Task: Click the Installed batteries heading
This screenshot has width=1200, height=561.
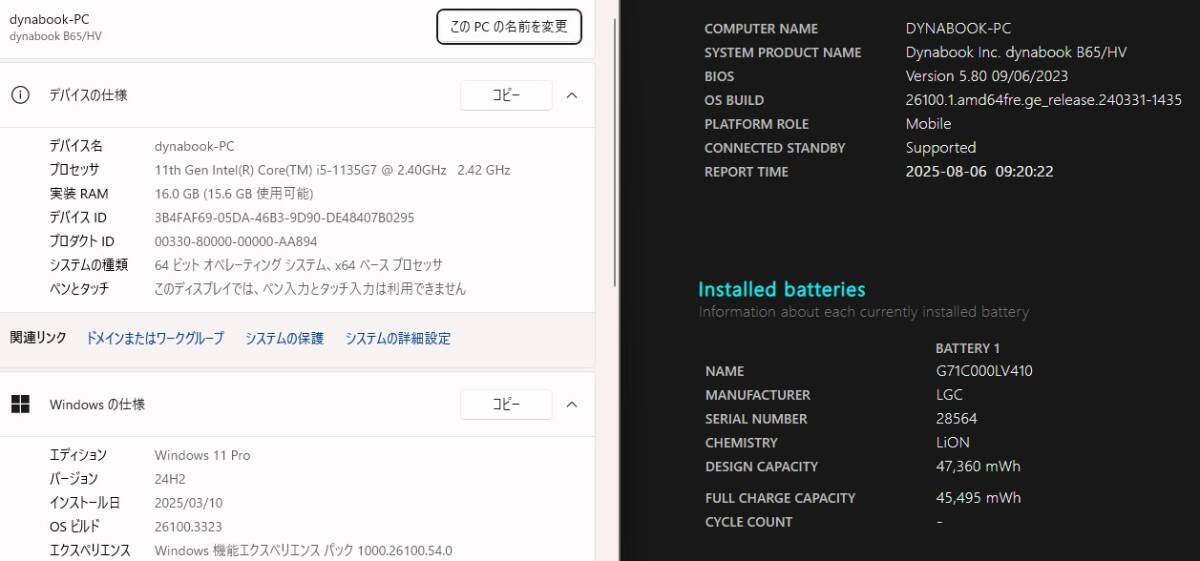Action: pyautogui.click(x=782, y=289)
